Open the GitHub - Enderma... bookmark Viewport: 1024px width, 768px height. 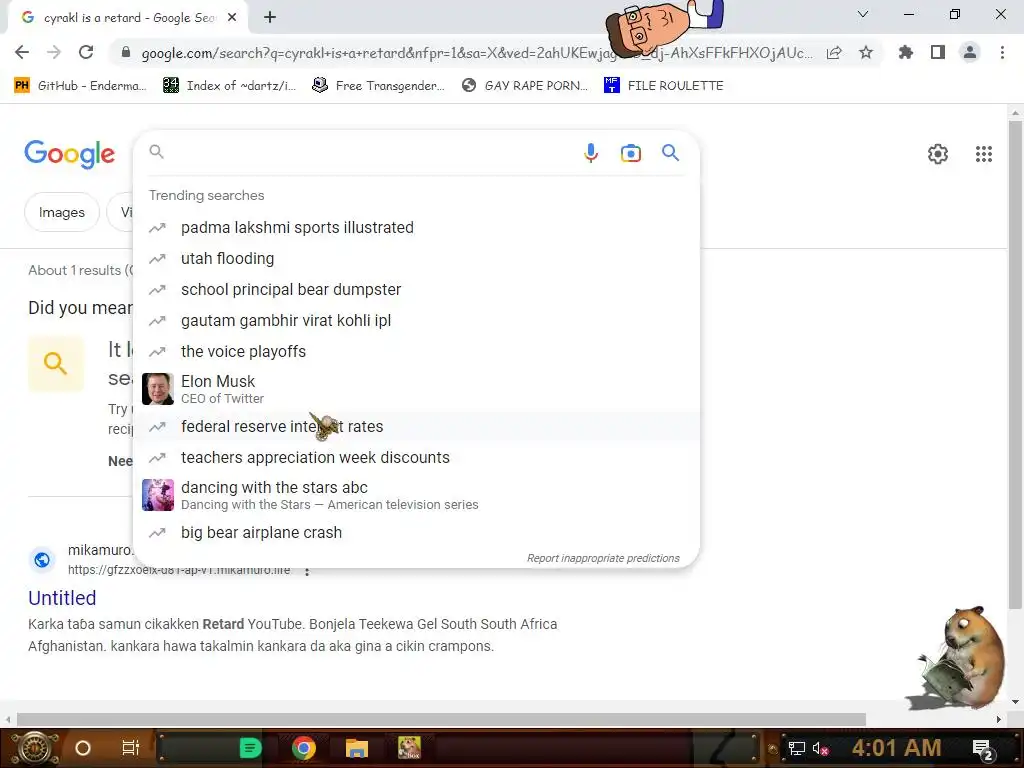(x=80, y=86)
